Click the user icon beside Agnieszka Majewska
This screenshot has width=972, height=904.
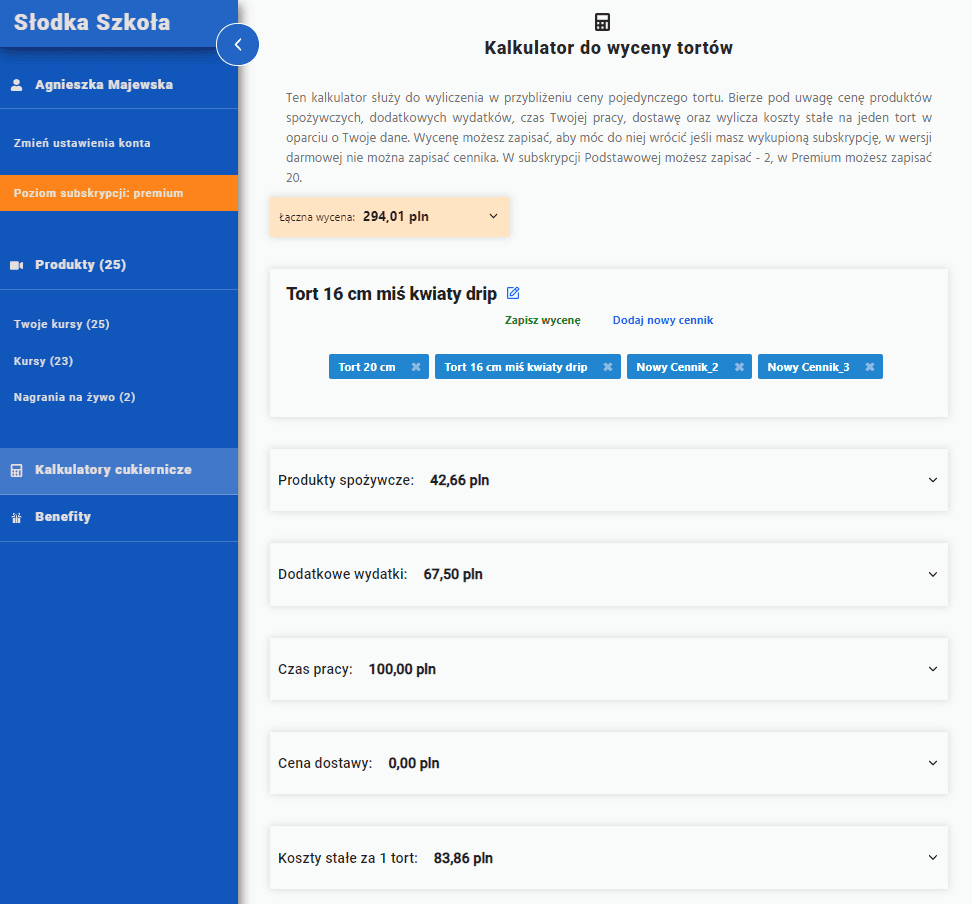[x=16, y=86]
